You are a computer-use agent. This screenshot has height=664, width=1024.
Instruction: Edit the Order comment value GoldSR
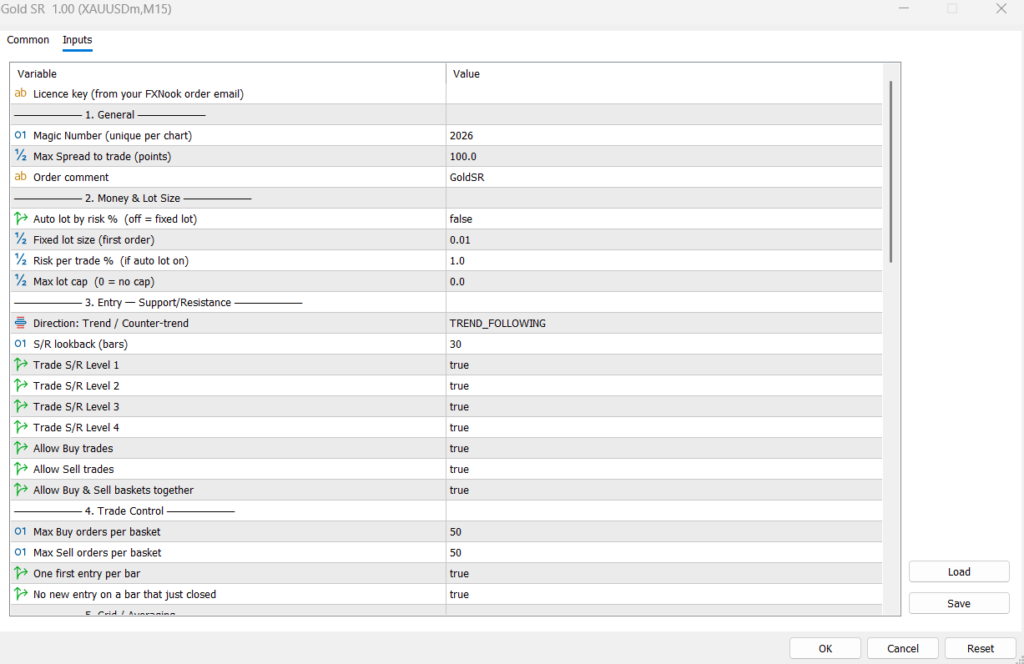(664, 177)
